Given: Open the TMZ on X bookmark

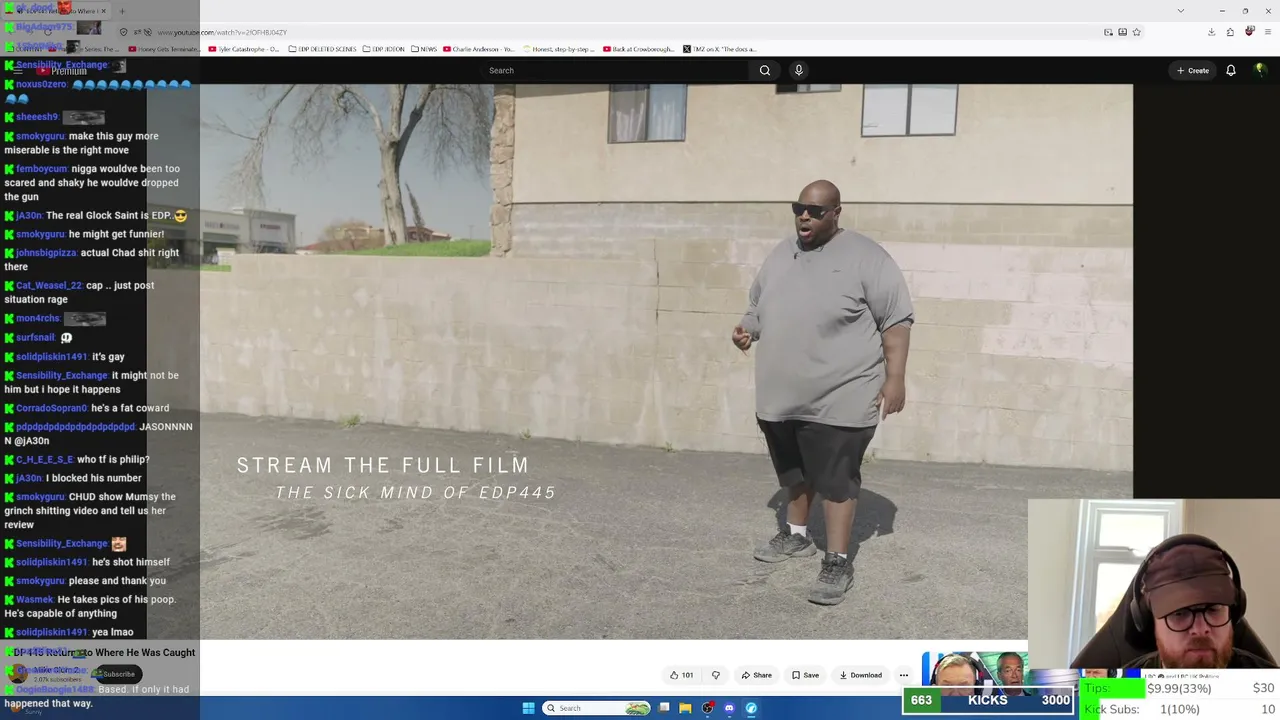Looking at the screenshot, I should pos(720,49).
